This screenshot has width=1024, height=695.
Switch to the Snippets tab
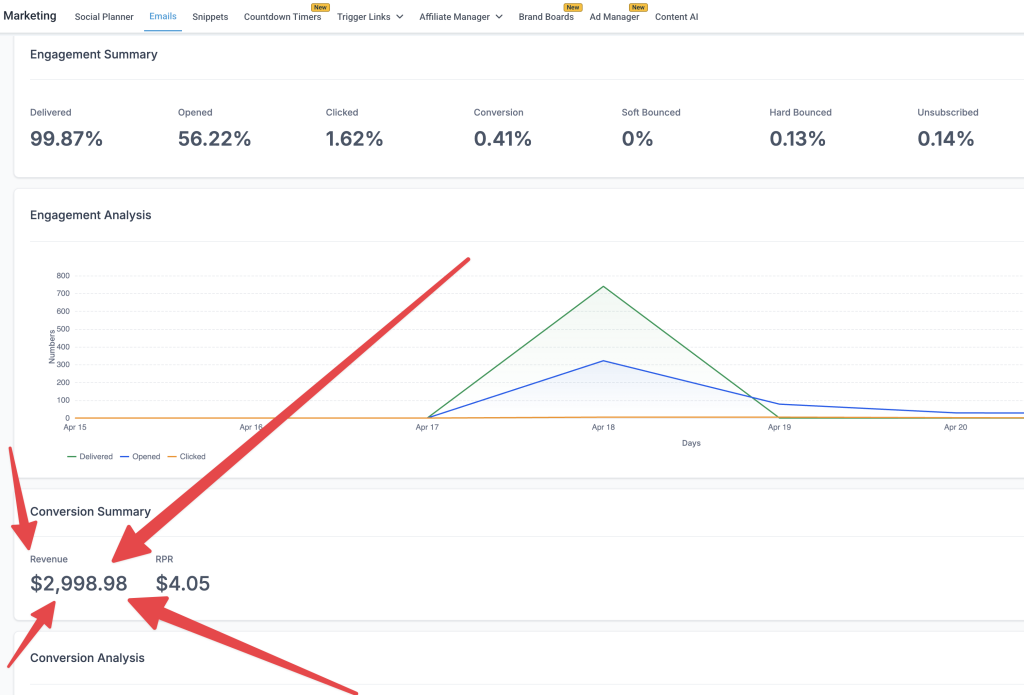(210, 17)
